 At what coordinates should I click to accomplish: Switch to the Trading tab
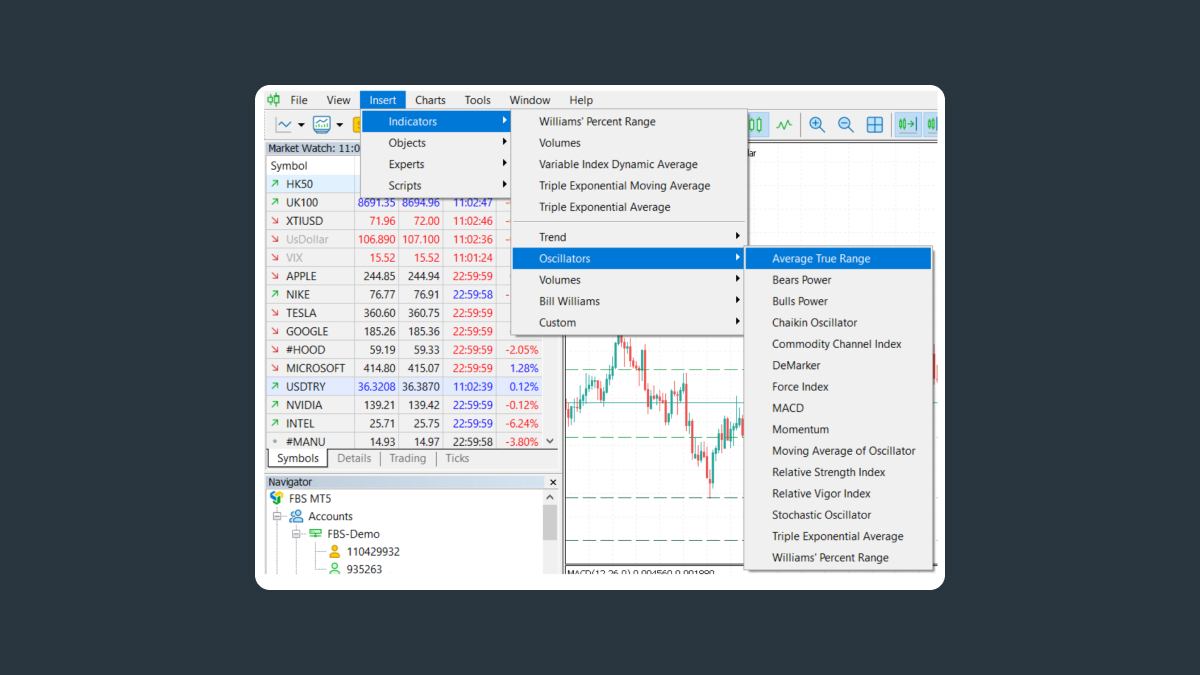tap(407, 458)
